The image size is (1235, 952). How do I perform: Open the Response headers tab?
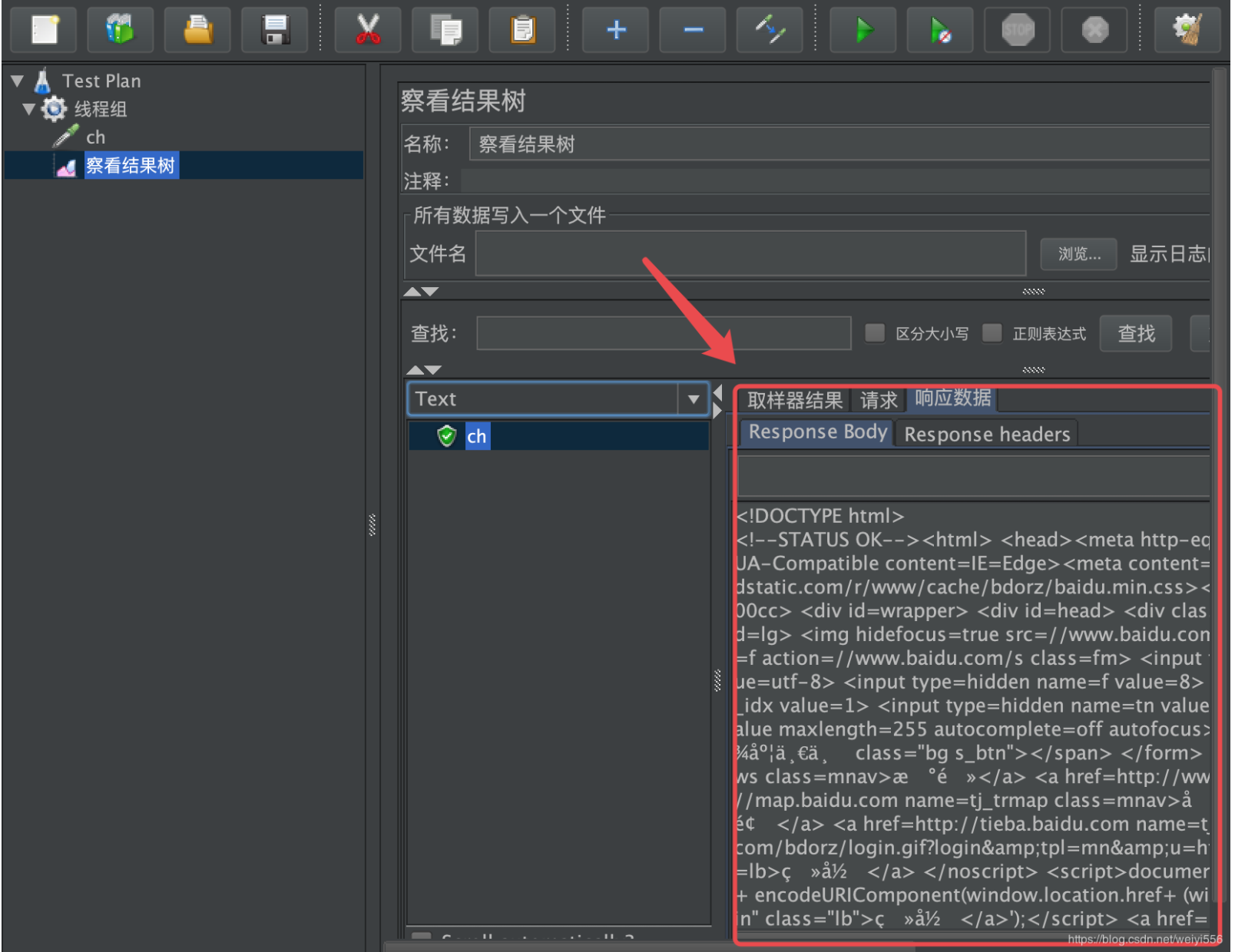(987, 435)
